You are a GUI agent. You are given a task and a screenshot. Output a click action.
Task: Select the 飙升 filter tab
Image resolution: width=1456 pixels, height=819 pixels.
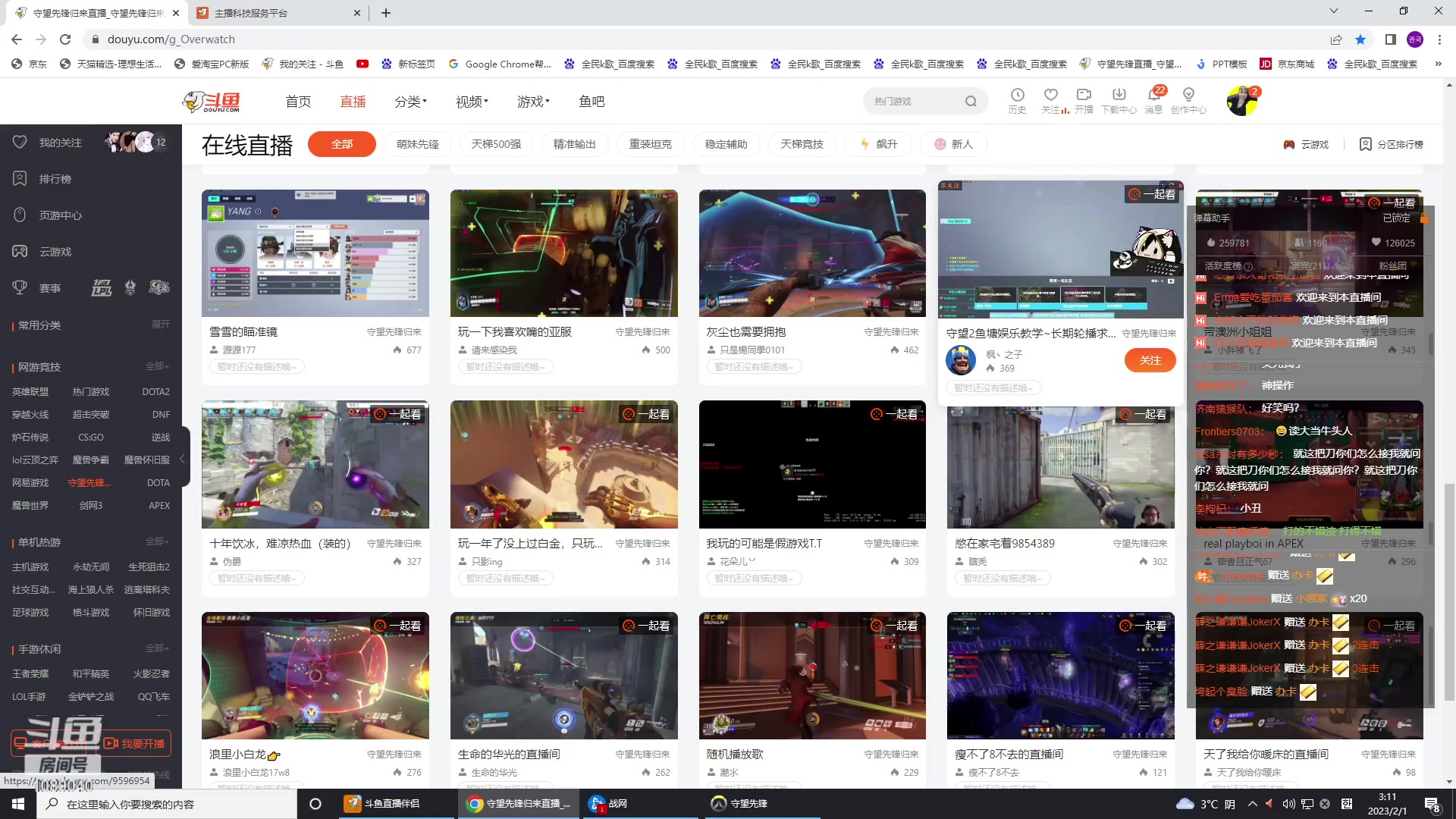click(878, 144)
